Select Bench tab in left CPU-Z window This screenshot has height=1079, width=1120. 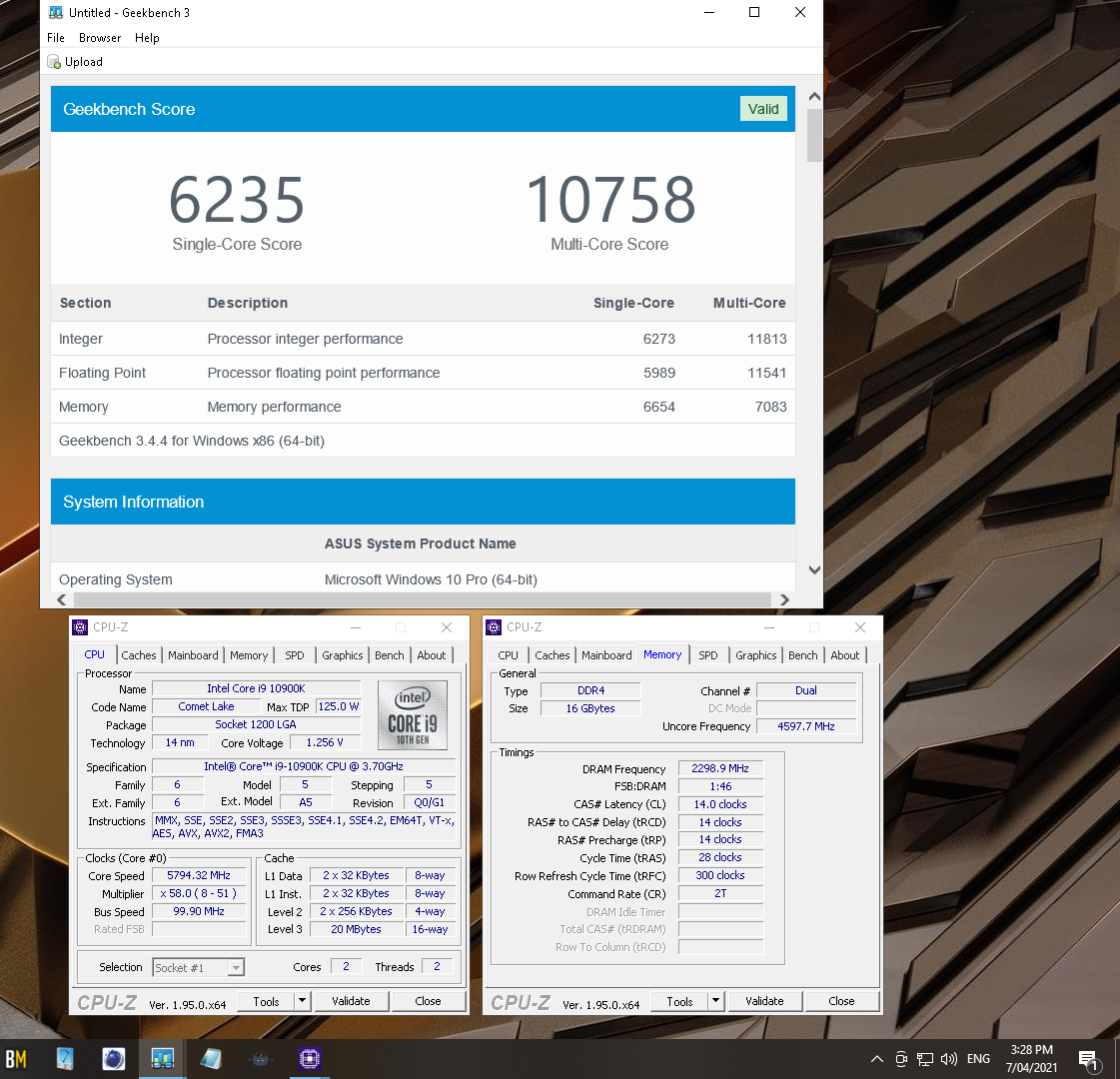tap(390, 655)
